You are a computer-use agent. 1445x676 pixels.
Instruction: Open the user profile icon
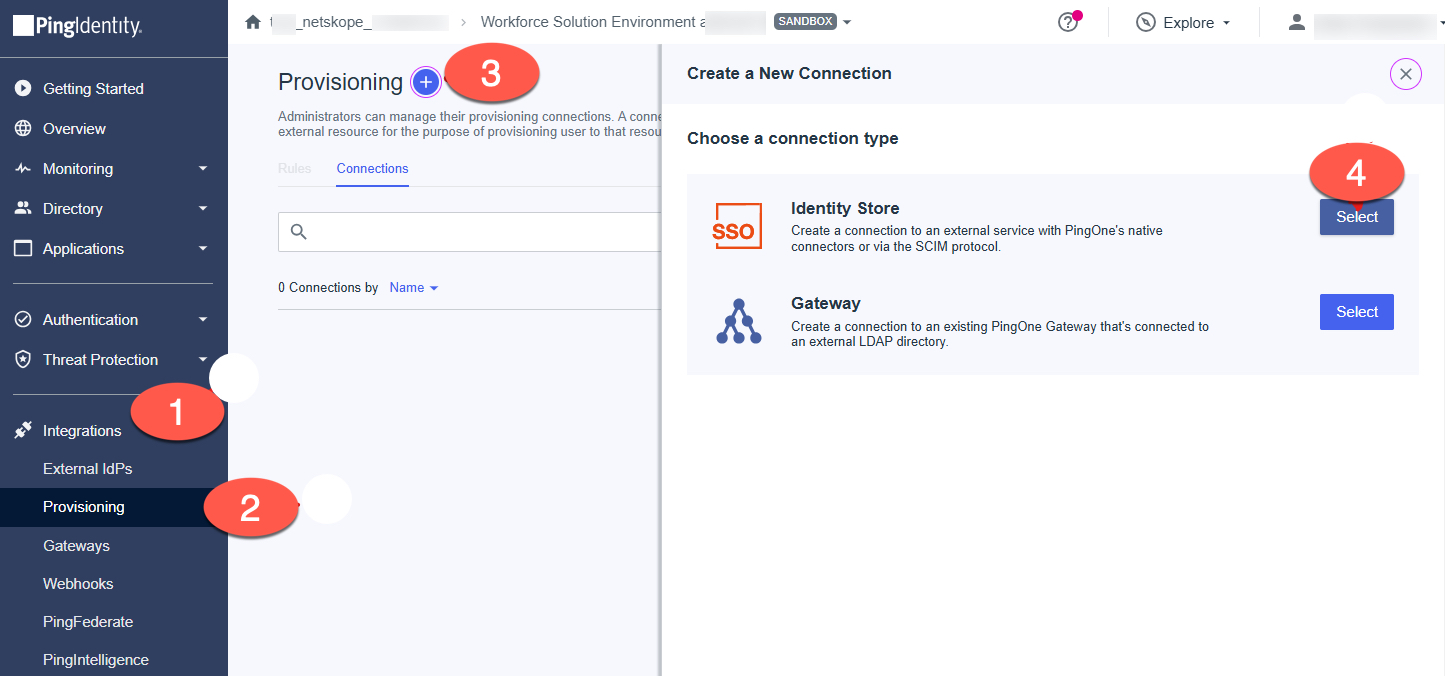1297,22
